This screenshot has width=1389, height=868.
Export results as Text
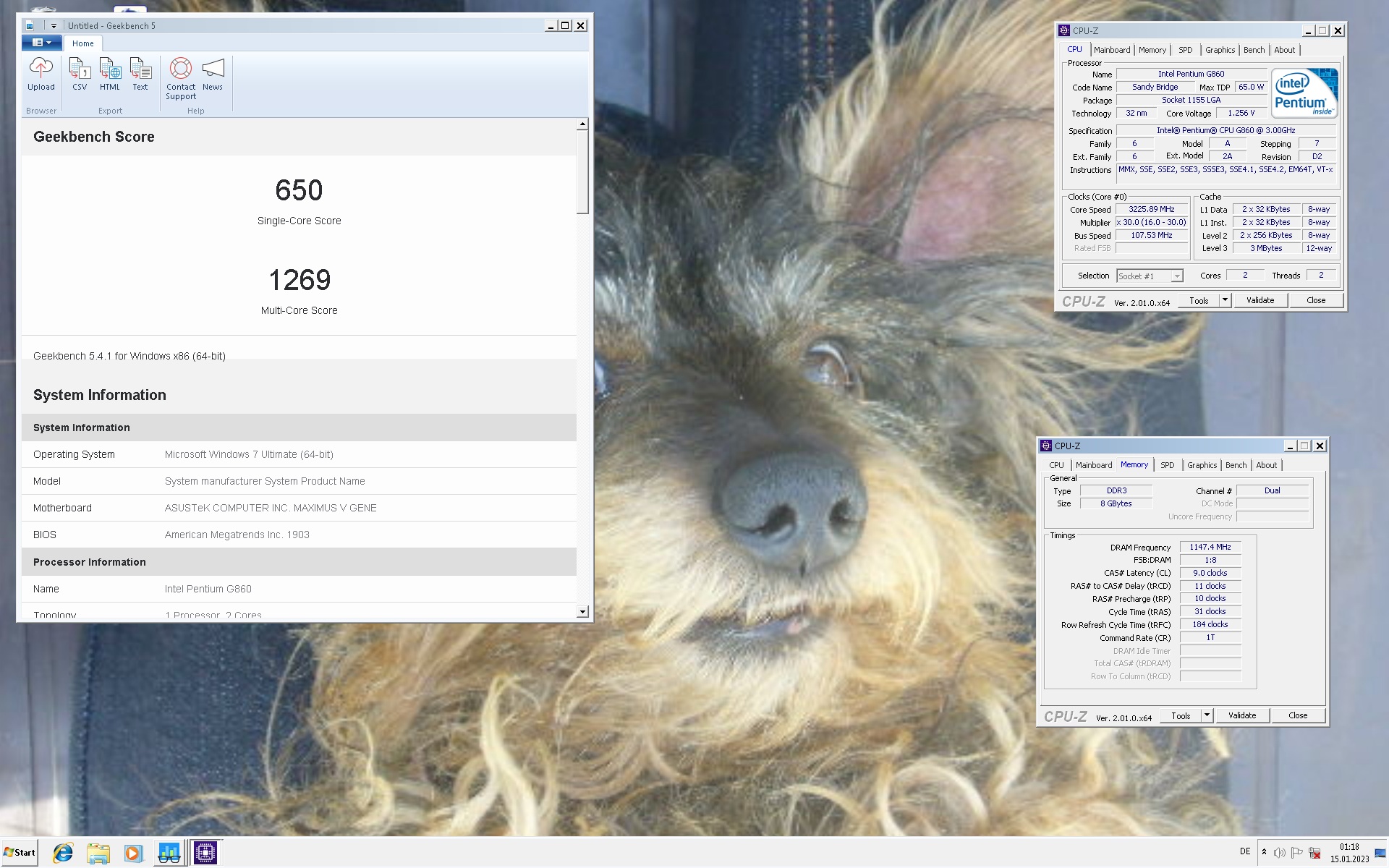(x=140, y=75)
